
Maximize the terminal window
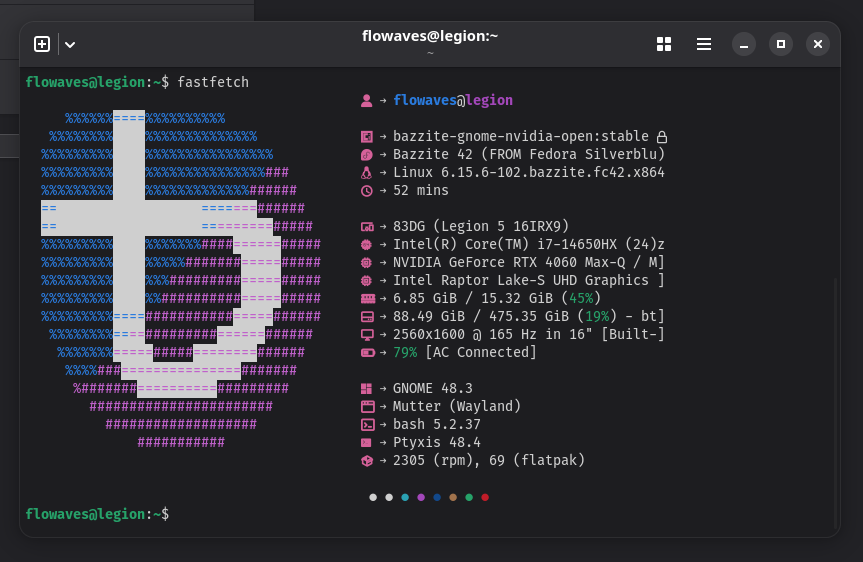click(780, 44)
